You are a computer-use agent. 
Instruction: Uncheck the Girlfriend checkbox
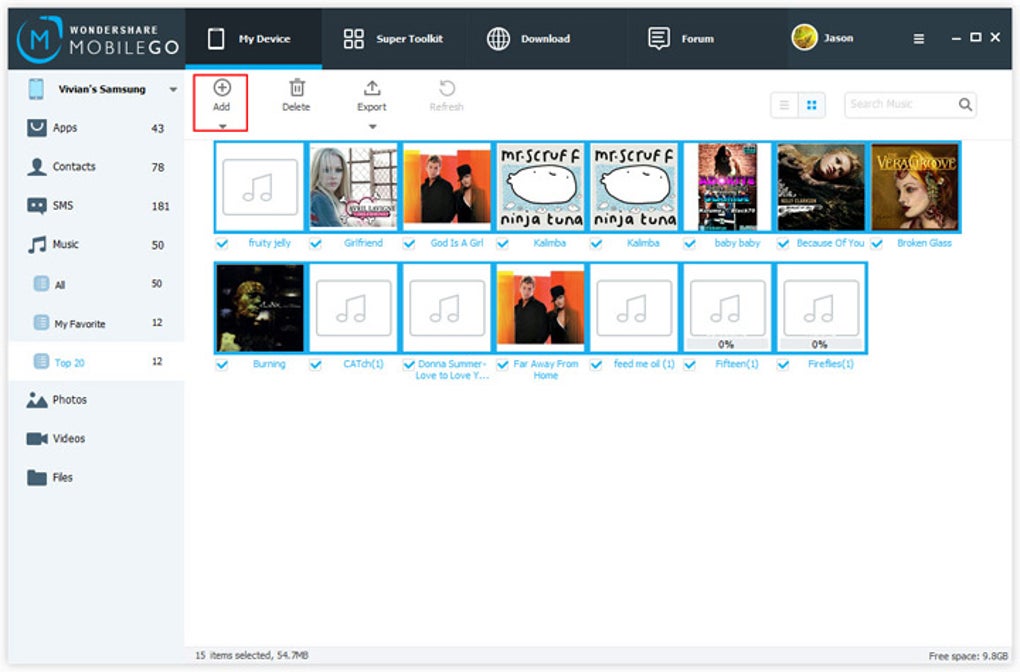[x=315, y=244]
